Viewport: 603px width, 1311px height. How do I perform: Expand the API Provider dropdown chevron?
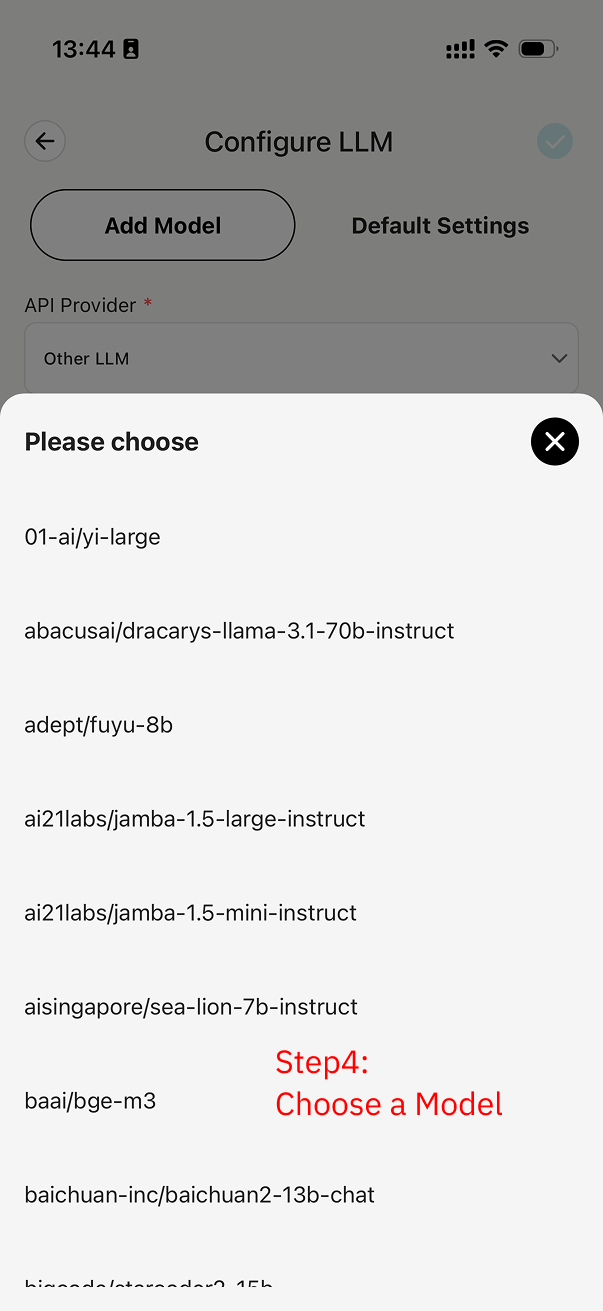click(x=559, y=358)
